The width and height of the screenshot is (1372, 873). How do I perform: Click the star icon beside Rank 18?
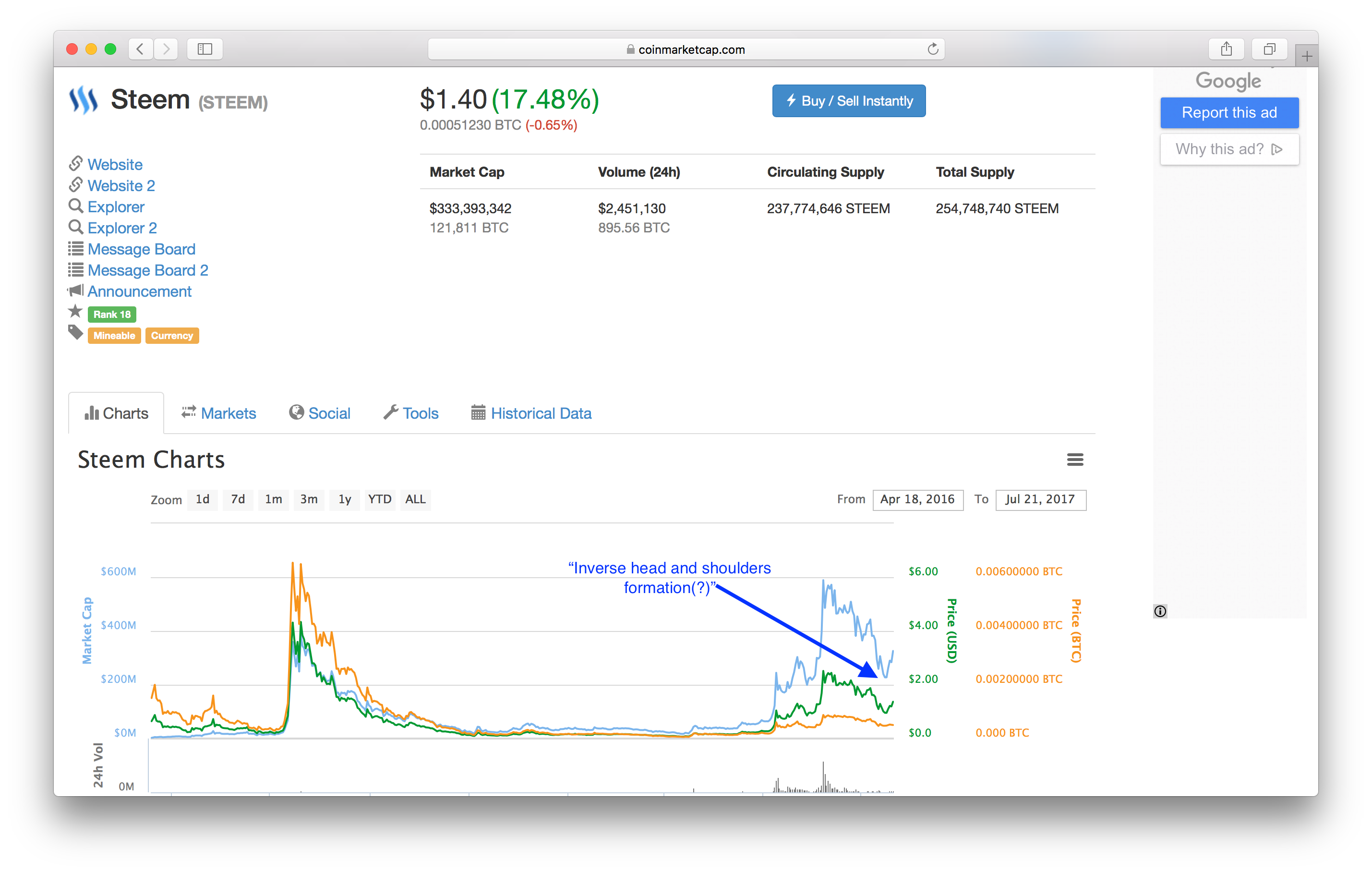(75, 311)
